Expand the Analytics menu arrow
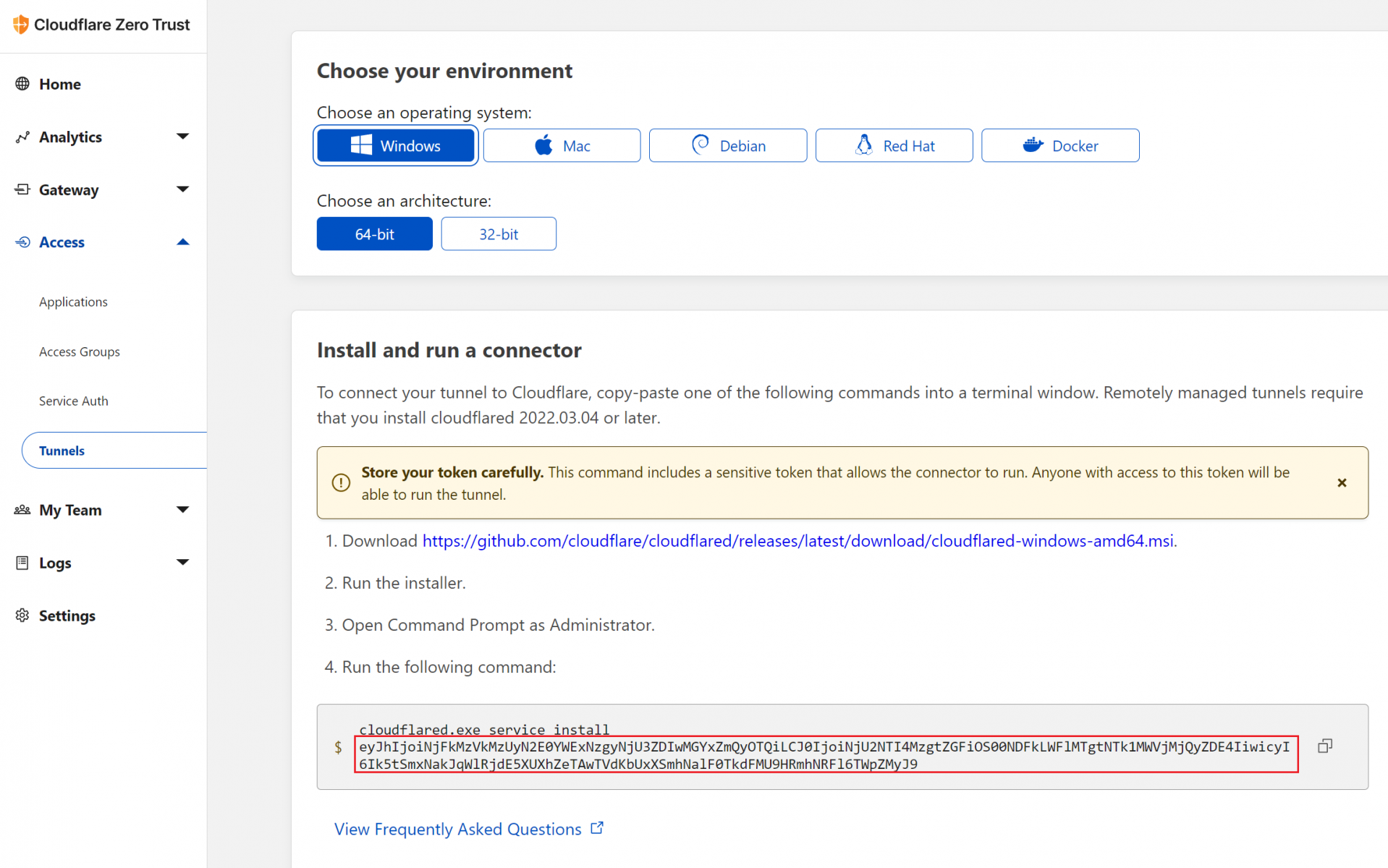The height and width of the screenshot is (868, 1388). 182,137
